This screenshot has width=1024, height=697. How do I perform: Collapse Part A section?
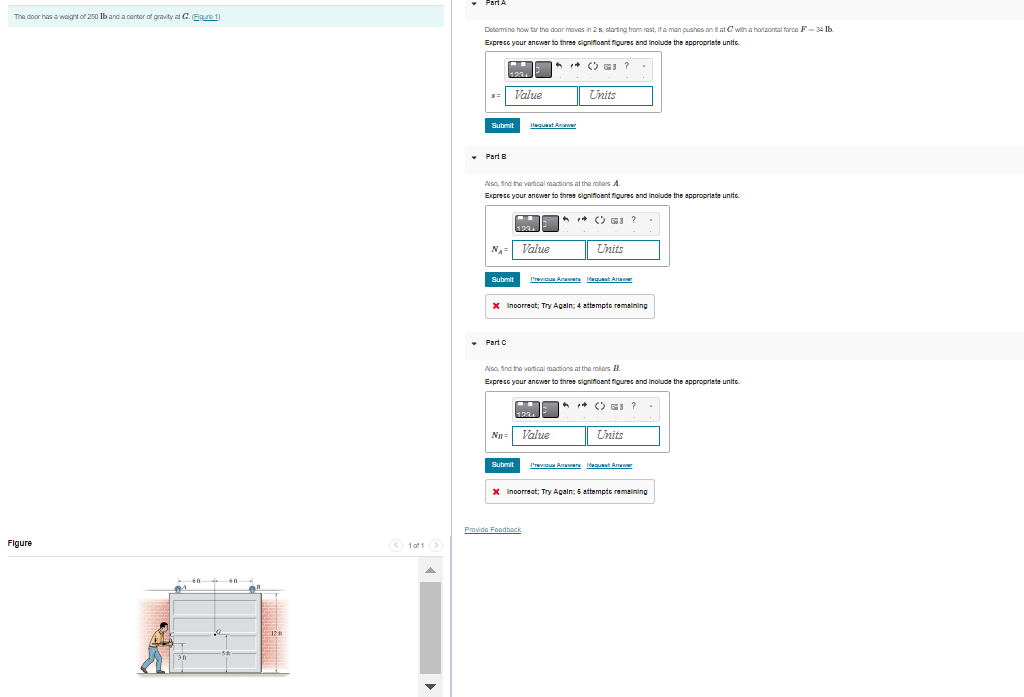point(474,3)
